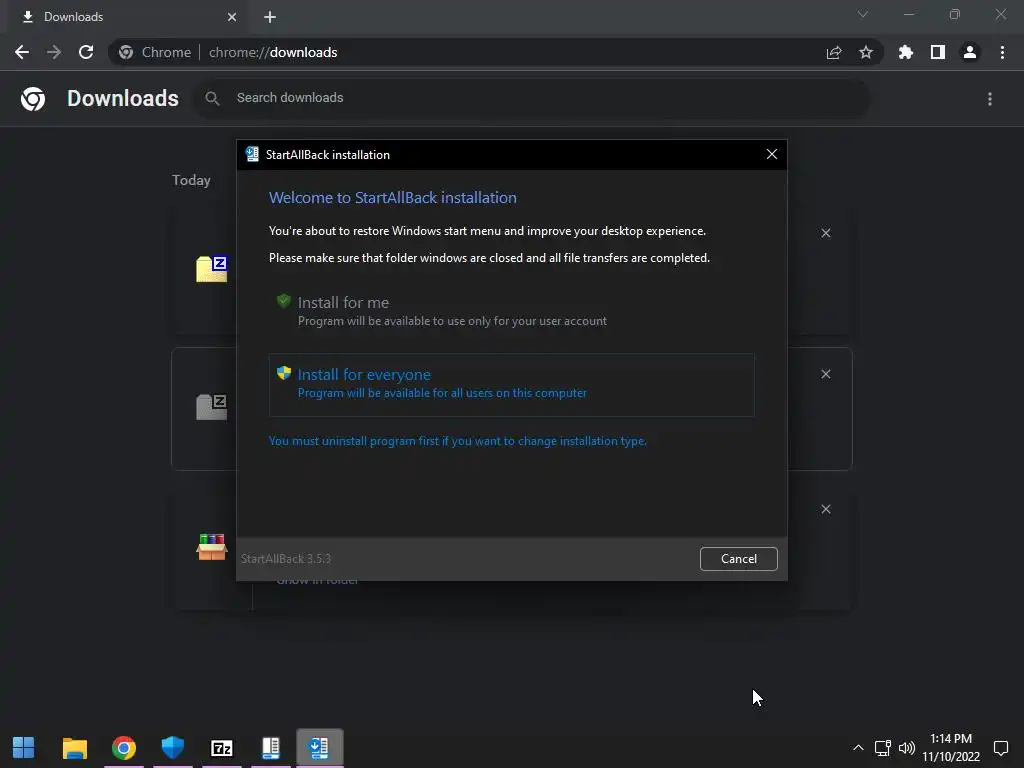Open the book-like app icon in taskbar
1024x768 pixels.
(270, 748)
